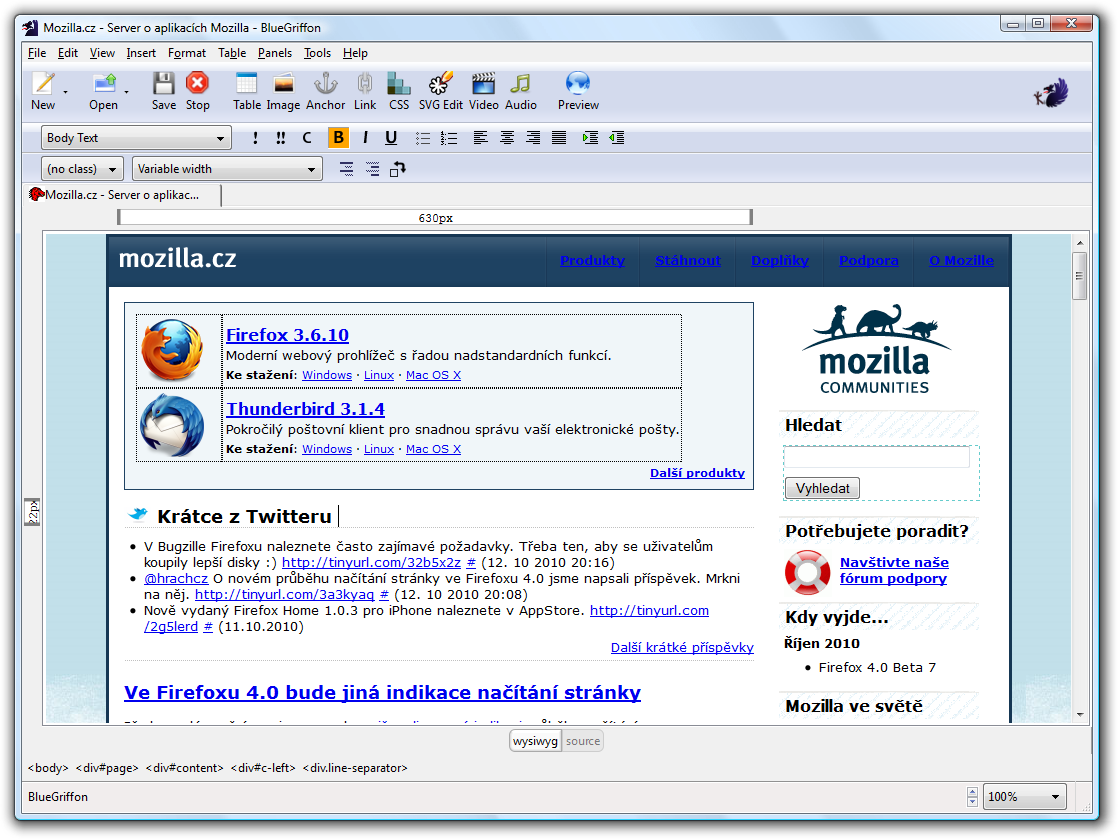Select div#c-left in the breadcrumb bar

(x=263, y=768)
